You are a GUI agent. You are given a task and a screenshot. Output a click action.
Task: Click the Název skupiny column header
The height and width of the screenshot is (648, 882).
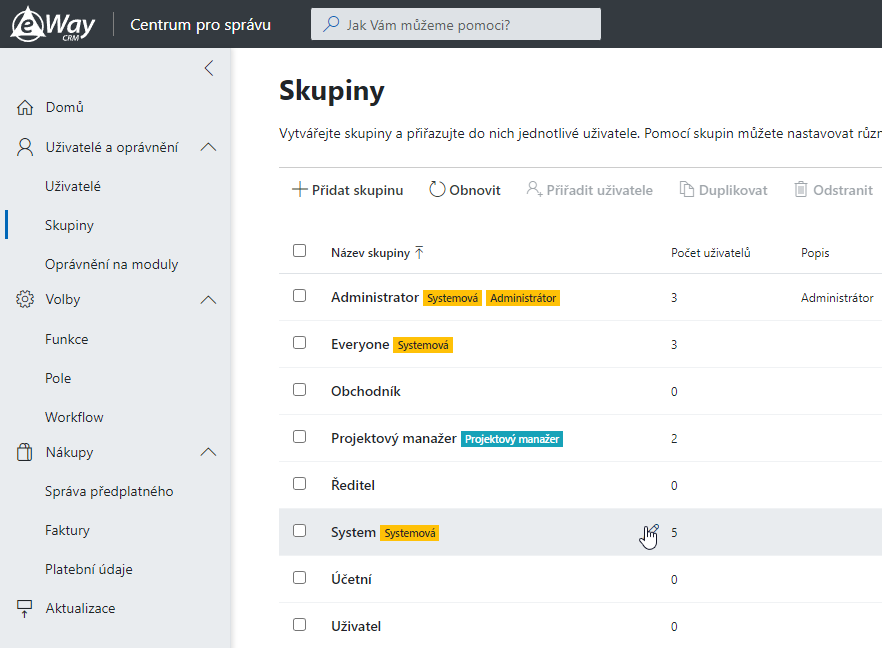point(370,253)
